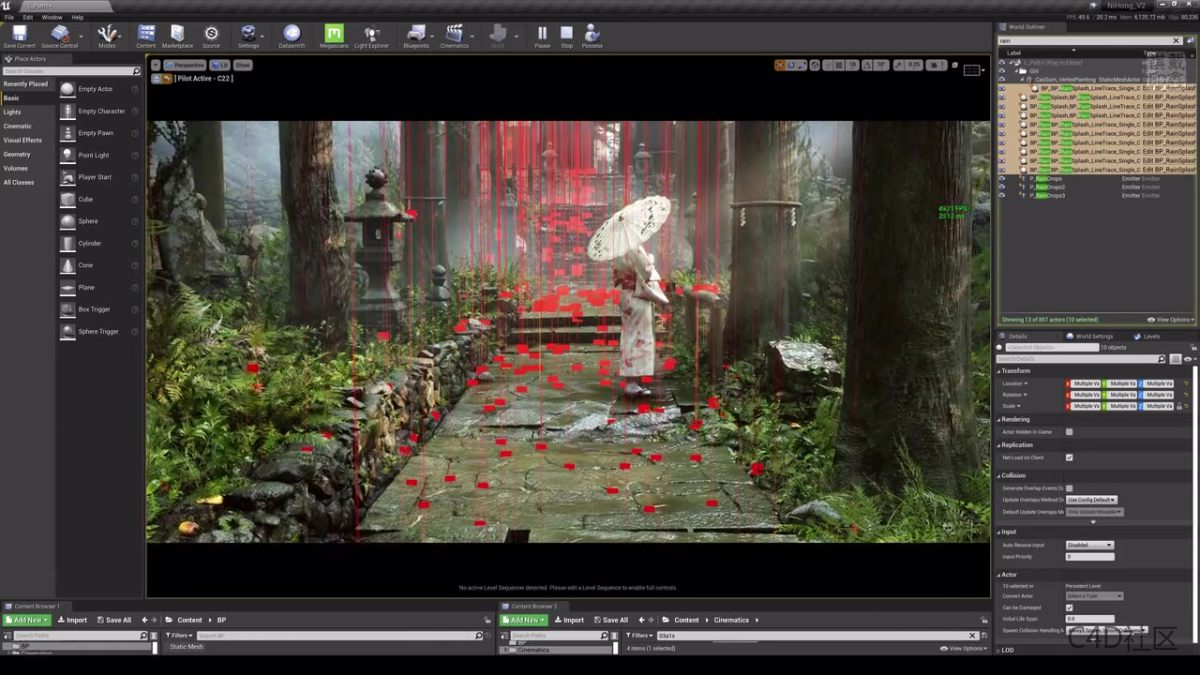Viewport: 1200px width, 675px height.
Task: Uncheck Net Load on Client
Action: tap(1069, 458)
